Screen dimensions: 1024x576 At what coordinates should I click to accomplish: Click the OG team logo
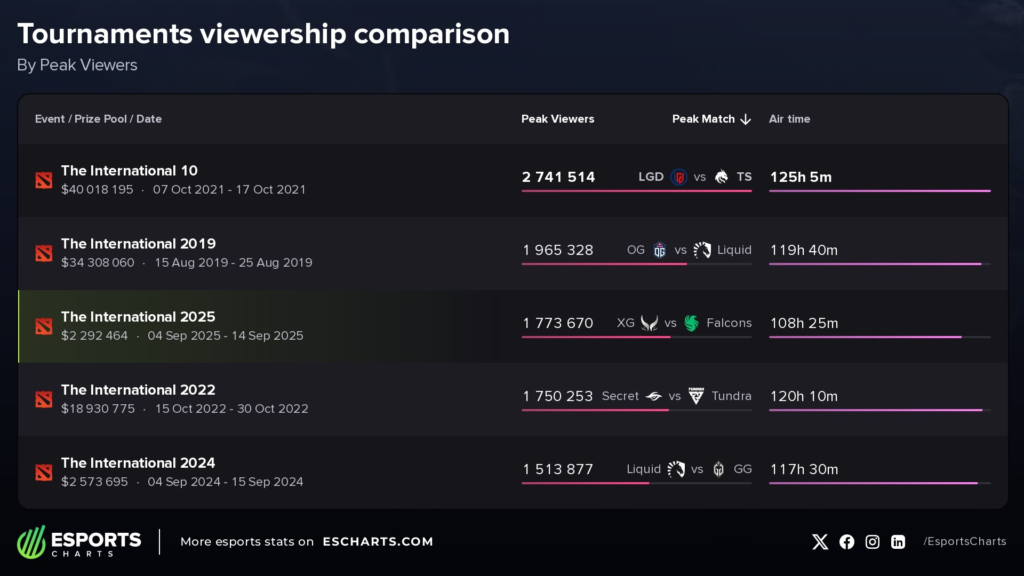[660, 250]
